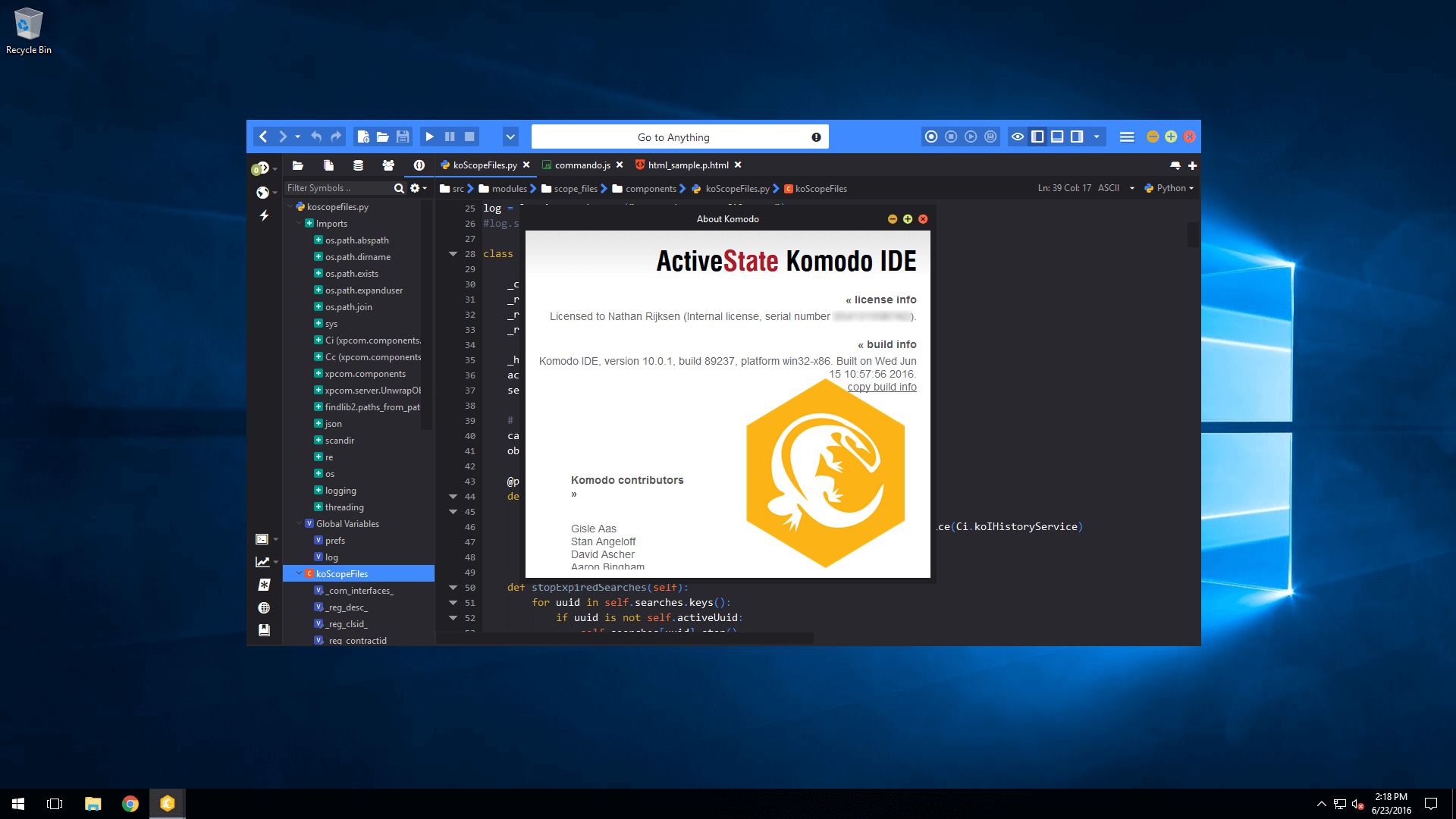The image size is (1456, 819).
Task: Click the copy build info link
Action: (x=881, y=387)
